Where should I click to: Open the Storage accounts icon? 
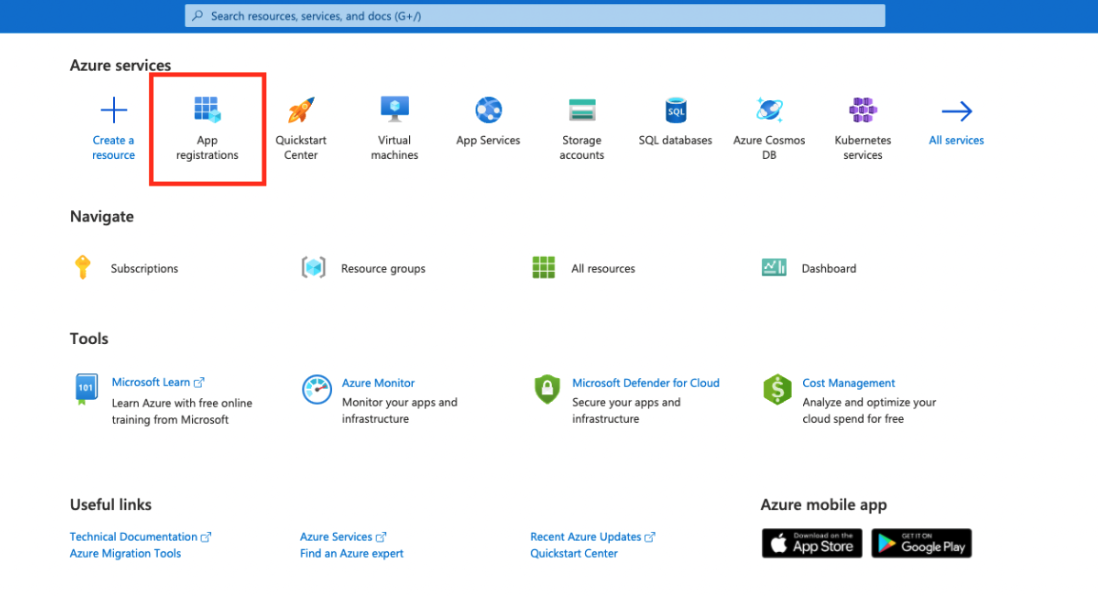point(582,110)
